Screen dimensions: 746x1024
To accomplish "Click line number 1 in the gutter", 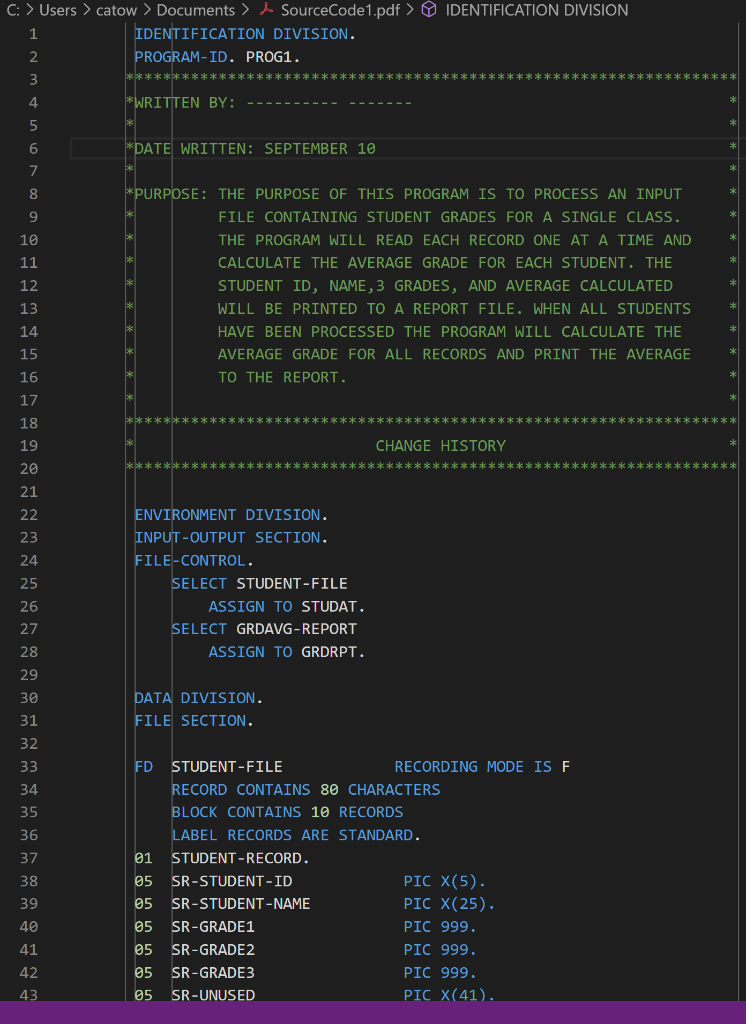I will (x=33, y=34).
